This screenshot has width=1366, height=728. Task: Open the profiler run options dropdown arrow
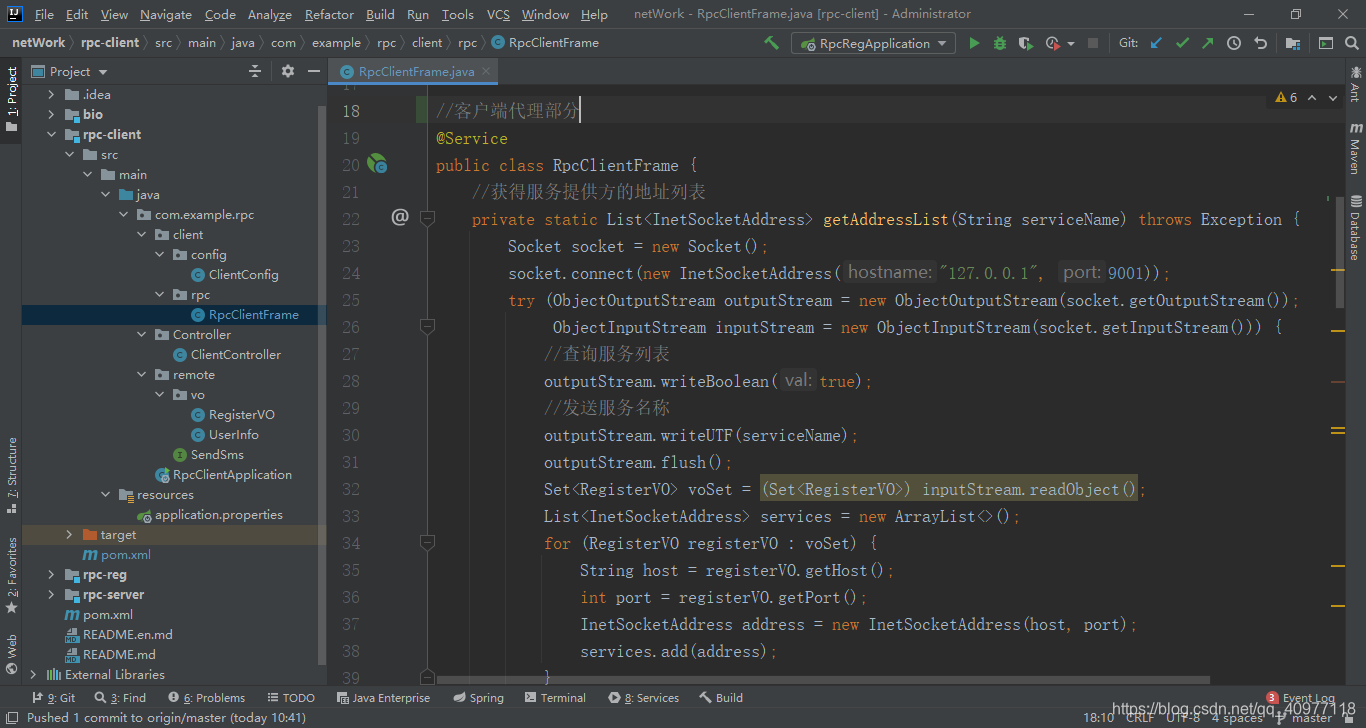click(1071, 43)
